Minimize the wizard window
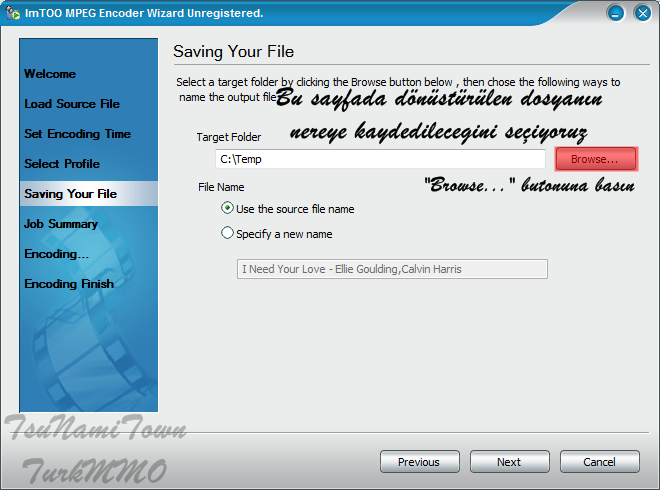This screenshot has height=490, width=660. click(615, 13)
